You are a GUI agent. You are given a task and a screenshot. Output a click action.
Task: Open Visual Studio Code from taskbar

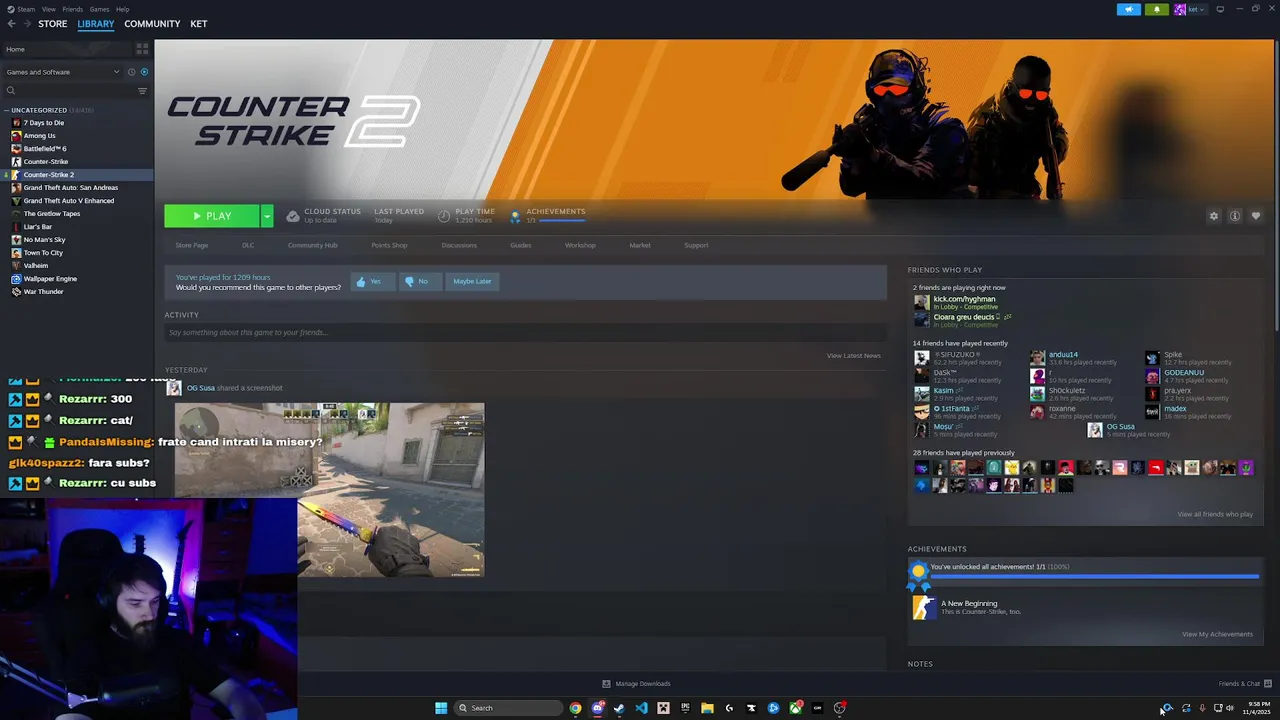point(641,708)
